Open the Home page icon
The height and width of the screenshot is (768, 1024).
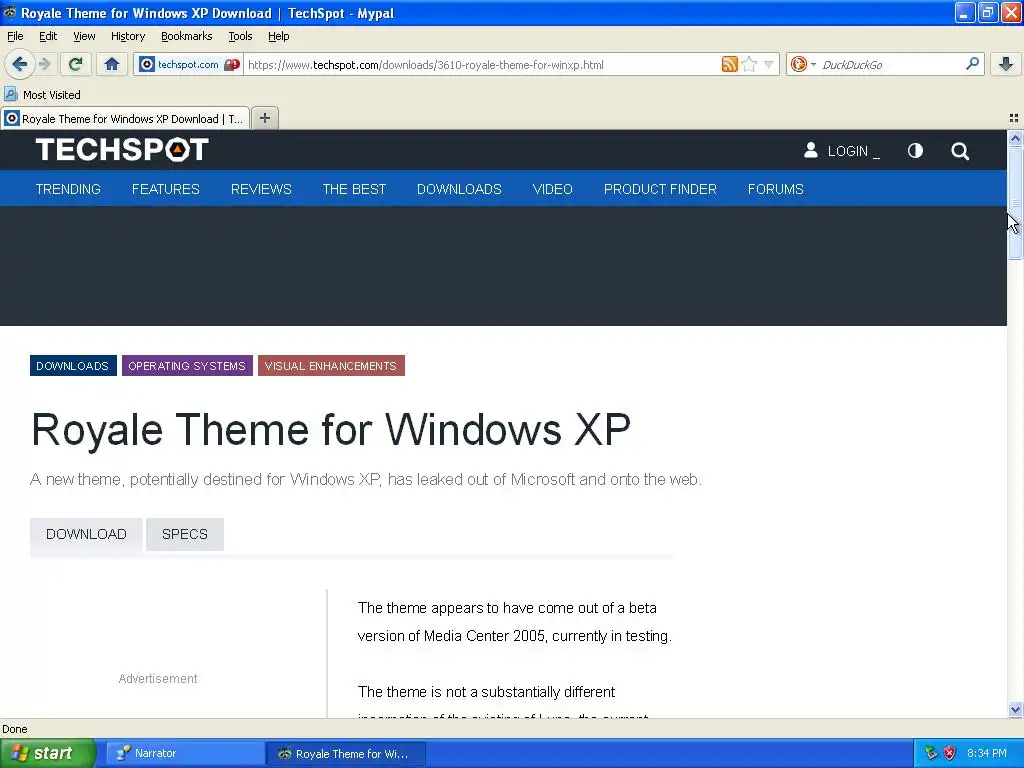click(112, 64)
